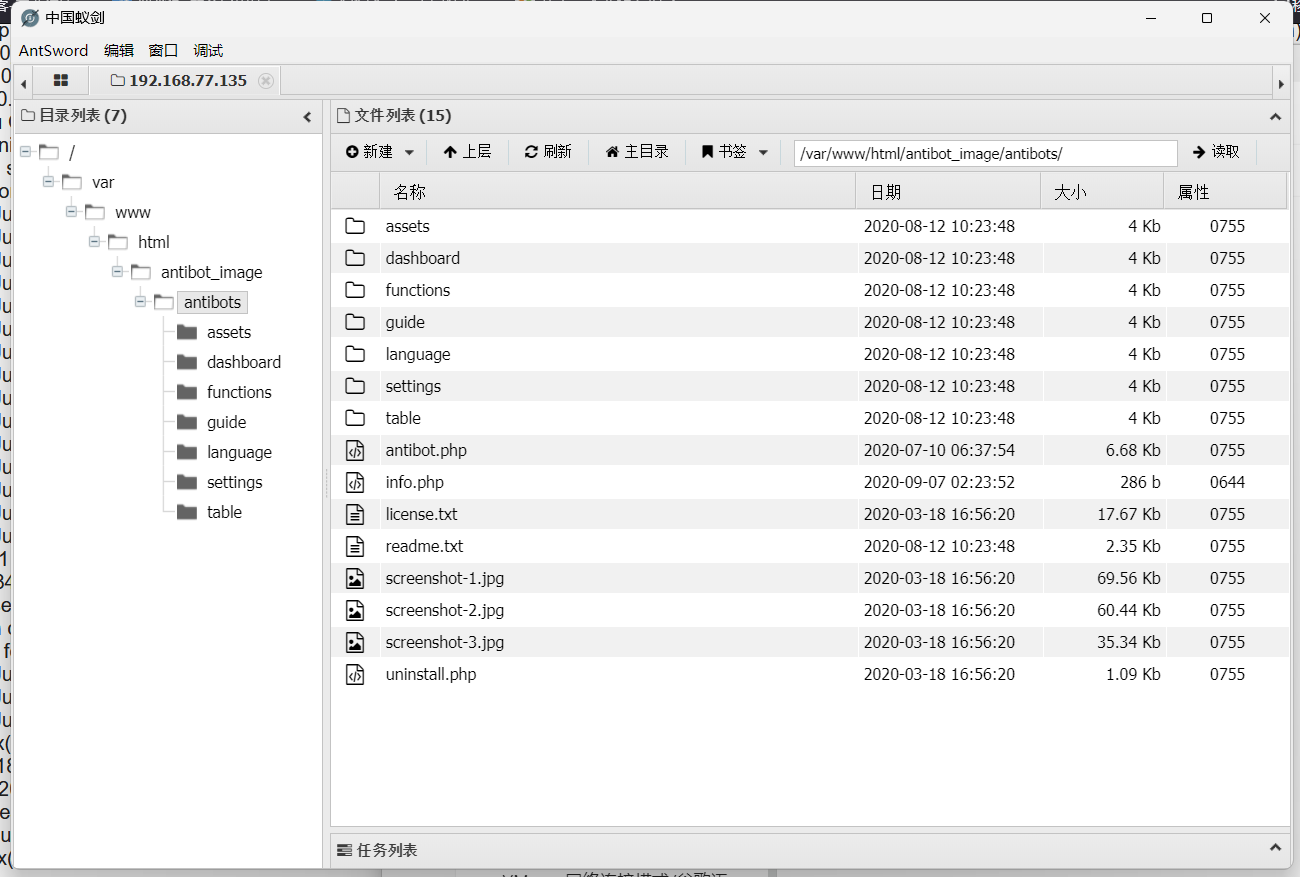
Task: Click the image icon for screenshot-1.jpg
Action: (355, 578)
